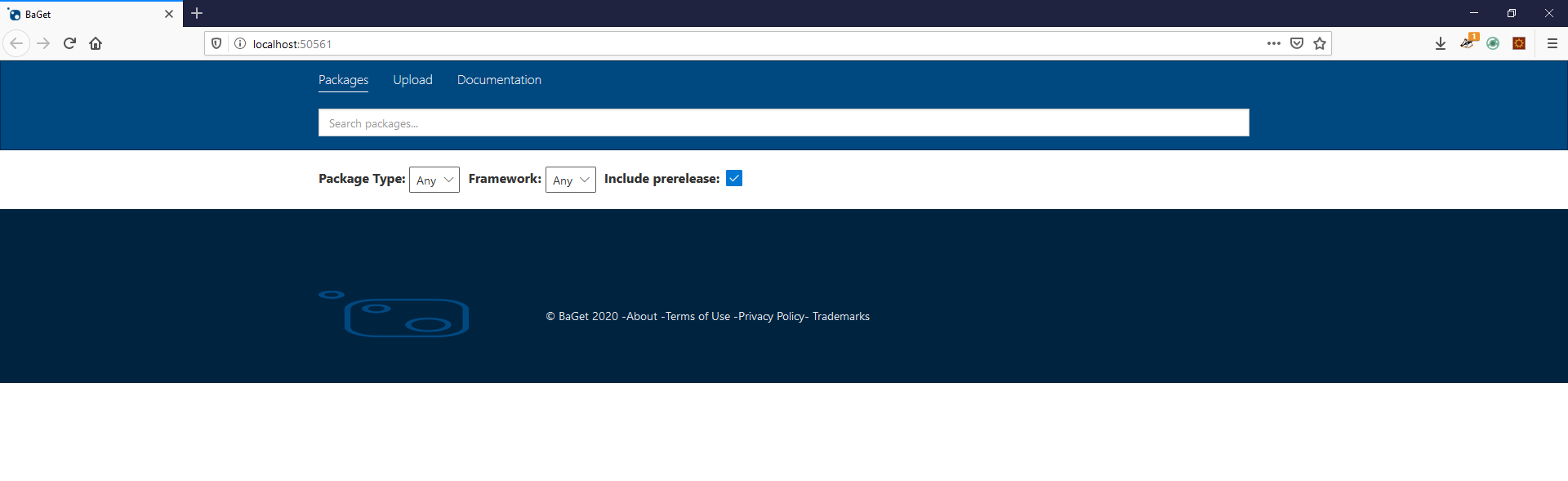Open a new browser tab
This screenshot has height=481, width=1568.
coord(197,13)
